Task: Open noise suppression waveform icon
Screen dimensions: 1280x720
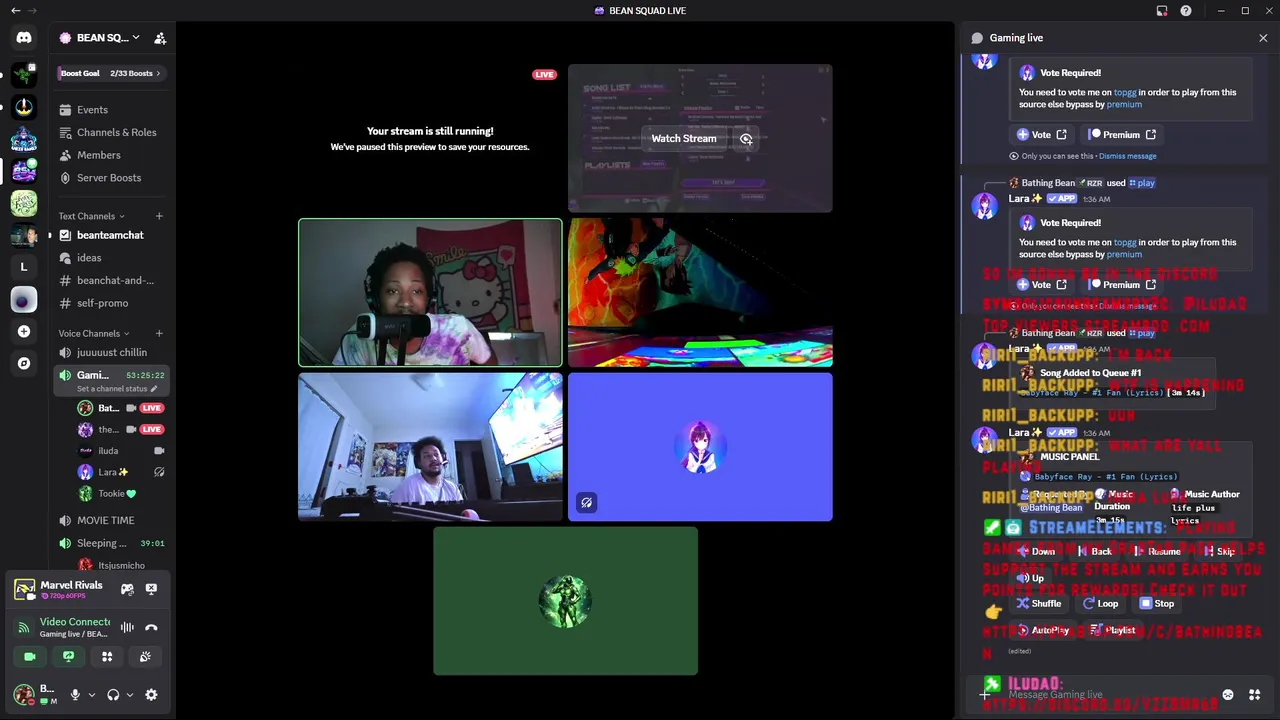Action: 127,627
